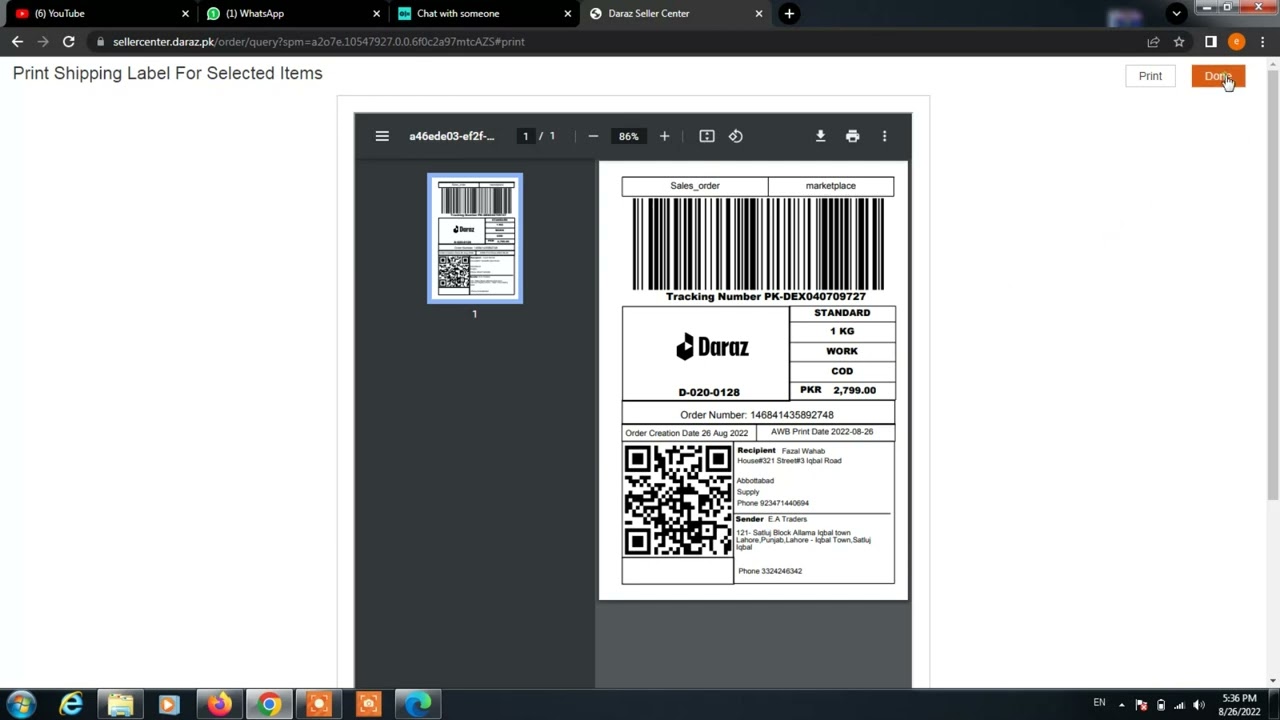Rotate the PDF document counterclockwise

736,136
